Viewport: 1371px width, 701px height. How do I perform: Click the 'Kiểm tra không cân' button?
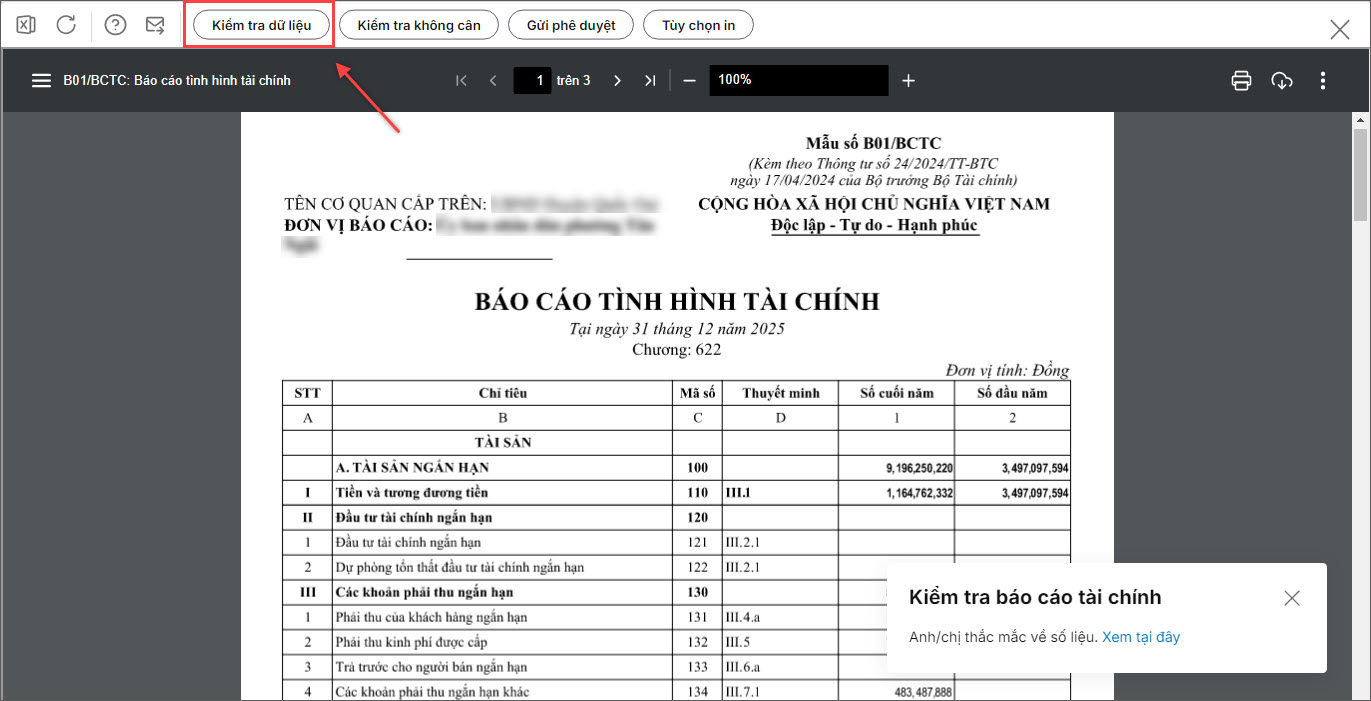coord(419,25)
